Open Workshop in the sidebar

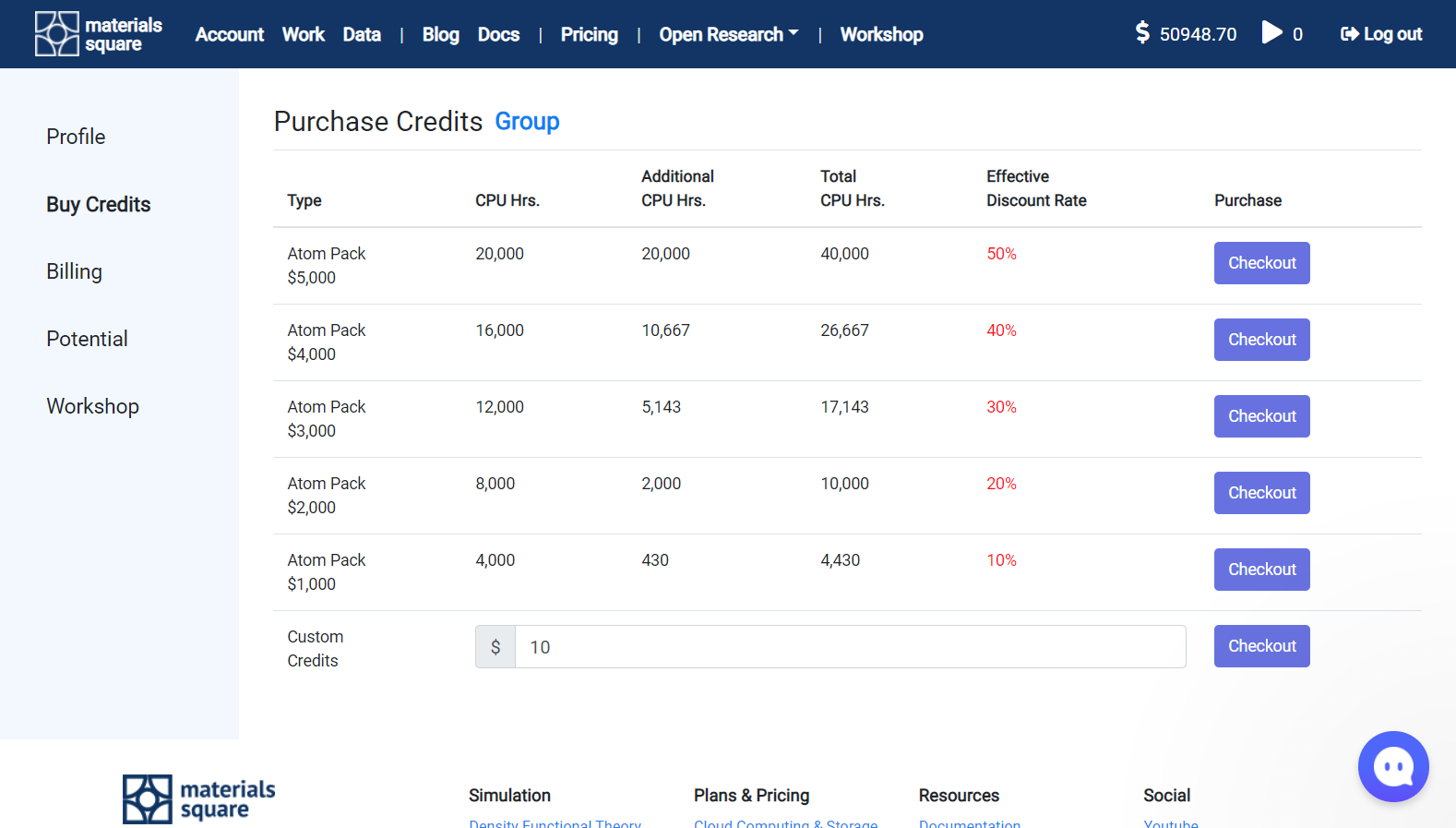click(92, 406)
